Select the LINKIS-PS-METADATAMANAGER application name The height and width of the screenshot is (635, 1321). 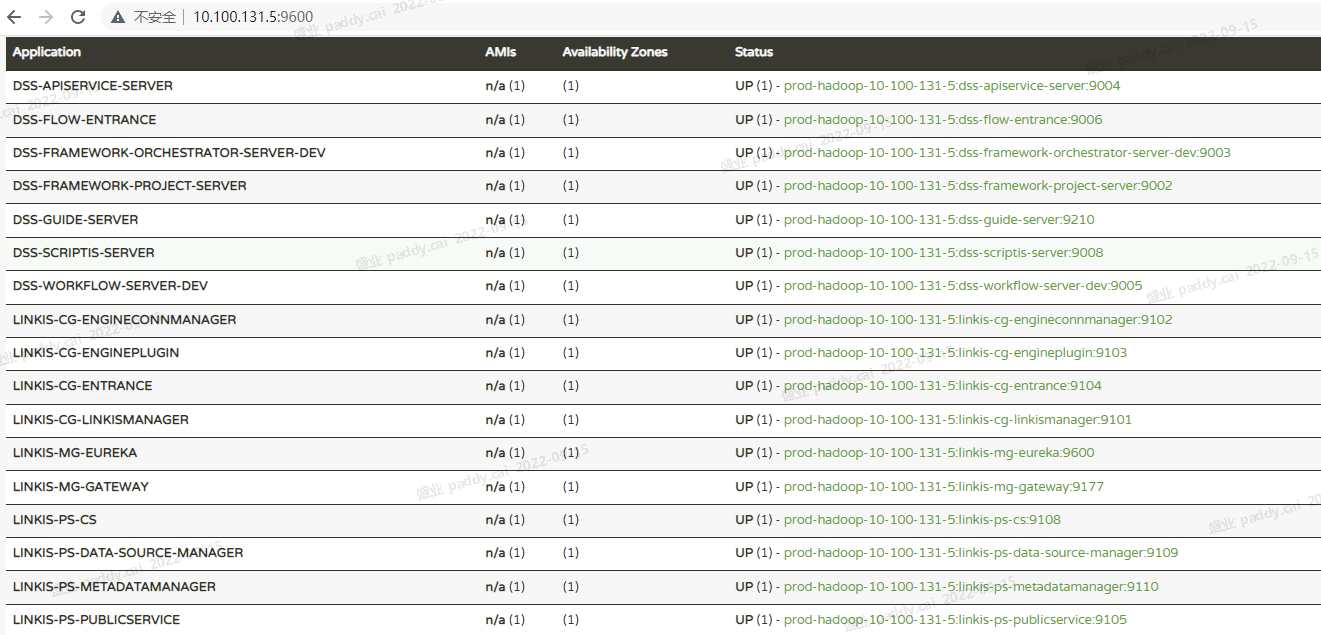pos(114,587)
